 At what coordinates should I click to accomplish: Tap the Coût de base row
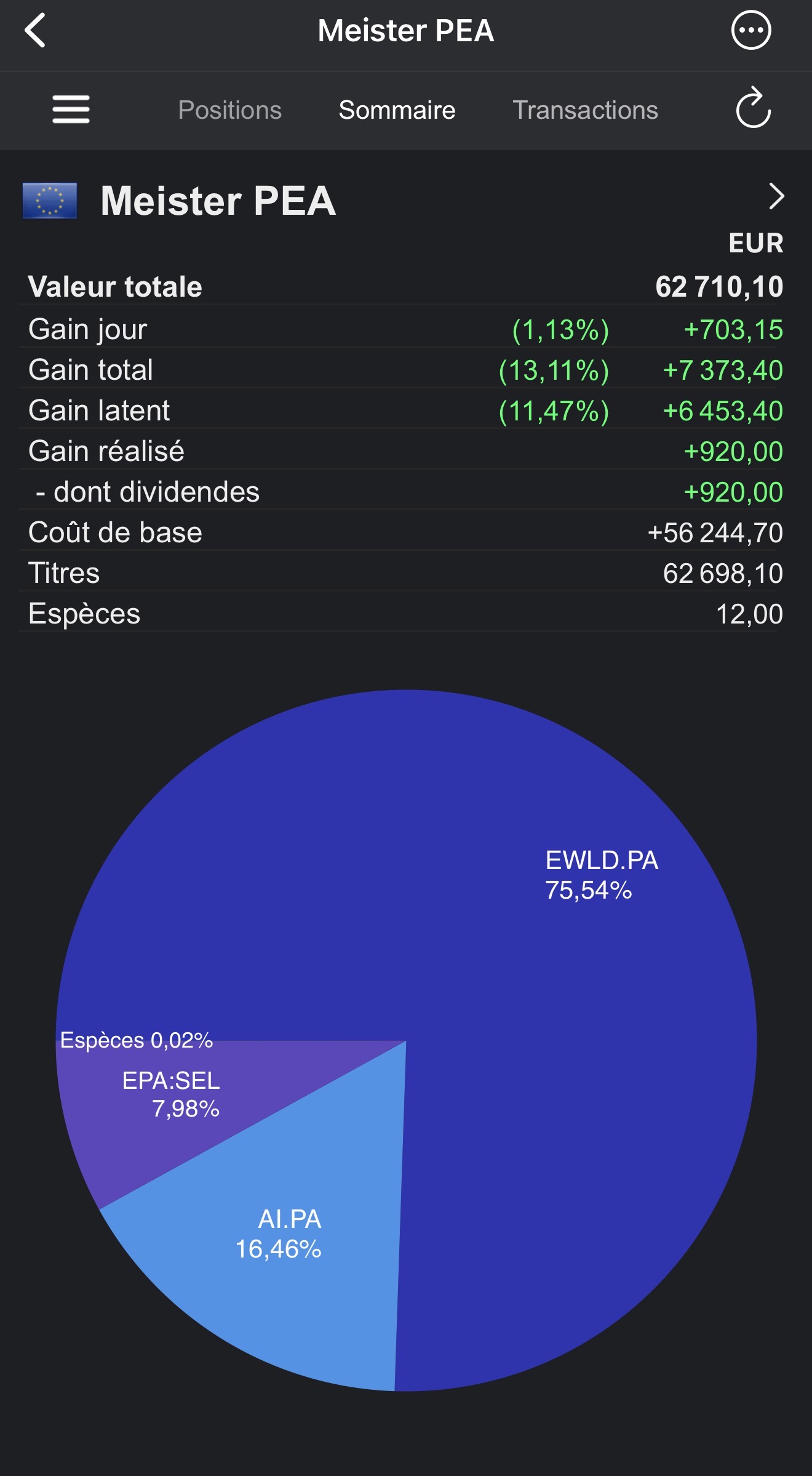coord(405,532)
